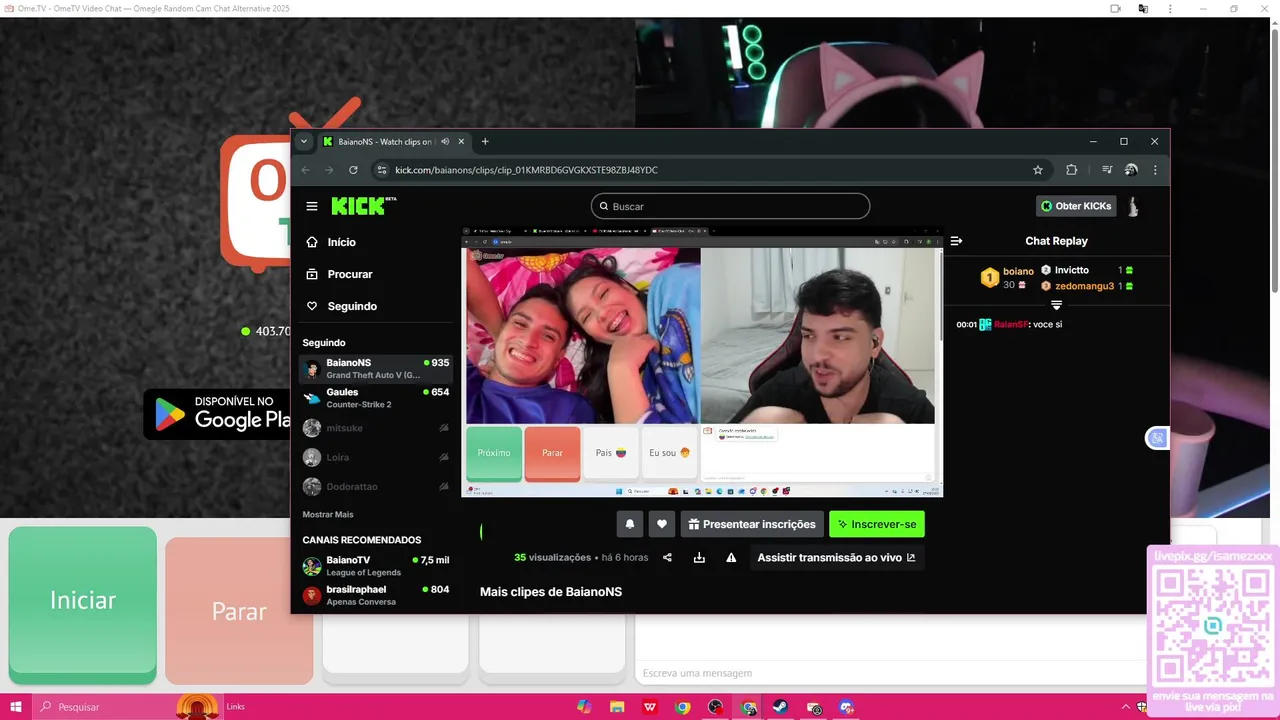Image resolution: width=1280 pixels, height=720 pixels.
Task: Click Parar button in OmeTV window
Action: tap(239, 611)
